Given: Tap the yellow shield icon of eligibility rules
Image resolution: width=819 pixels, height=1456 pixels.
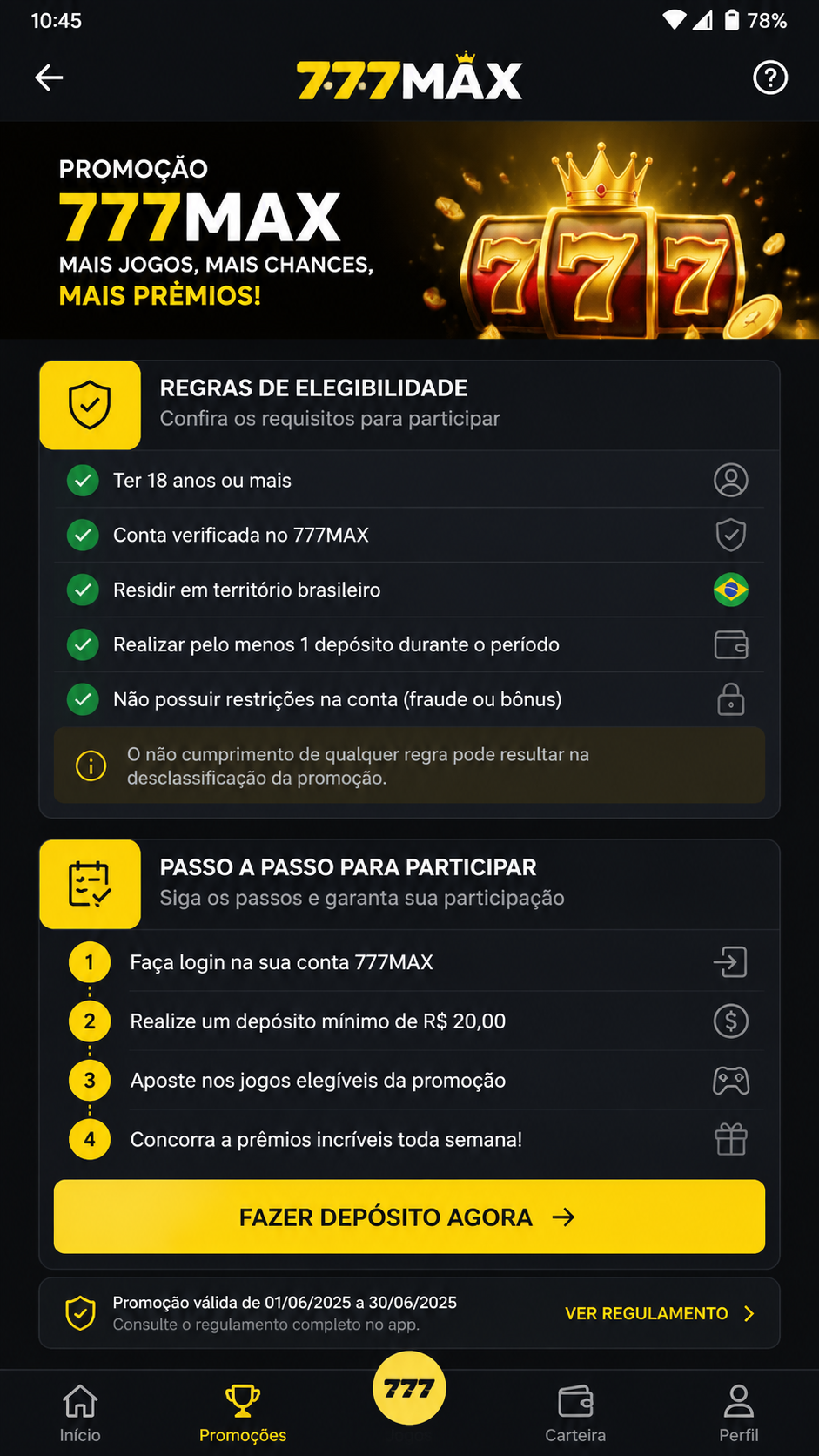Looking at the screenshot, I should click(90, 405).
